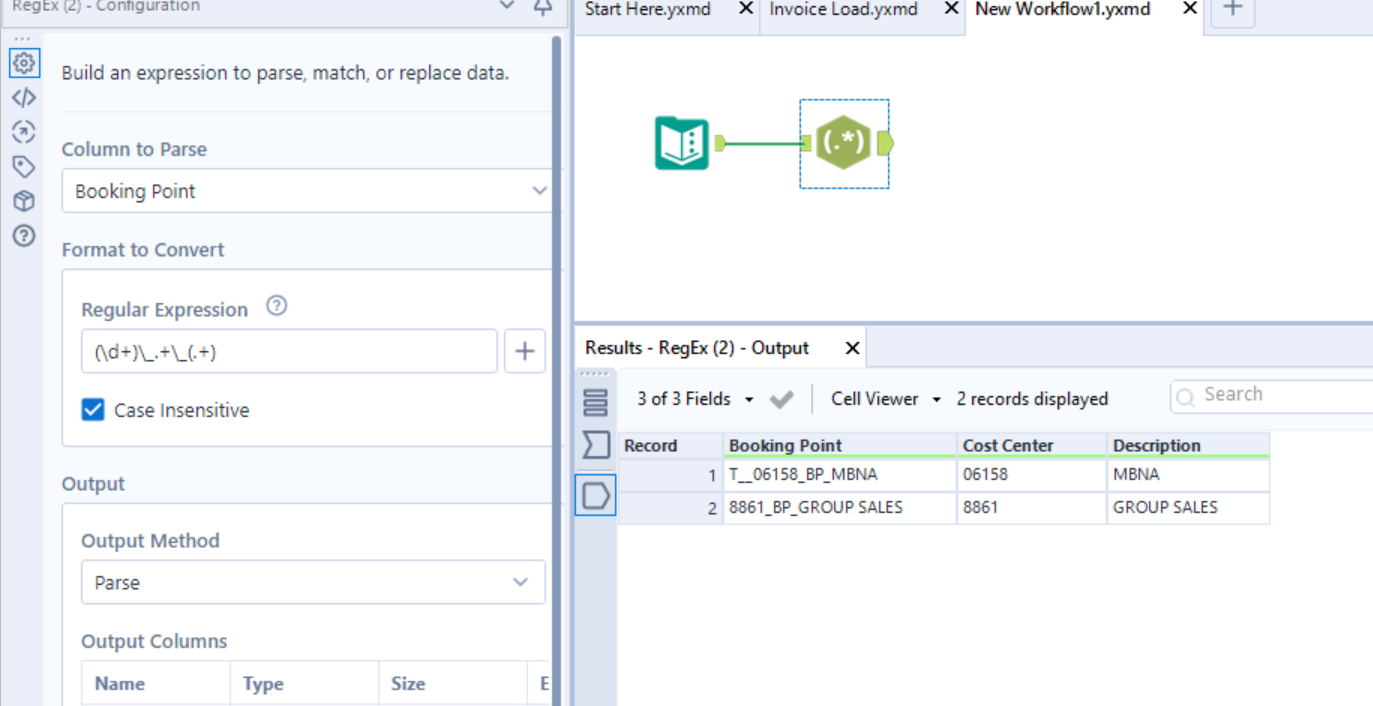Select the RegEx tool on the canvas
This screenshot has height=706, width=1373.
[843, 143]
